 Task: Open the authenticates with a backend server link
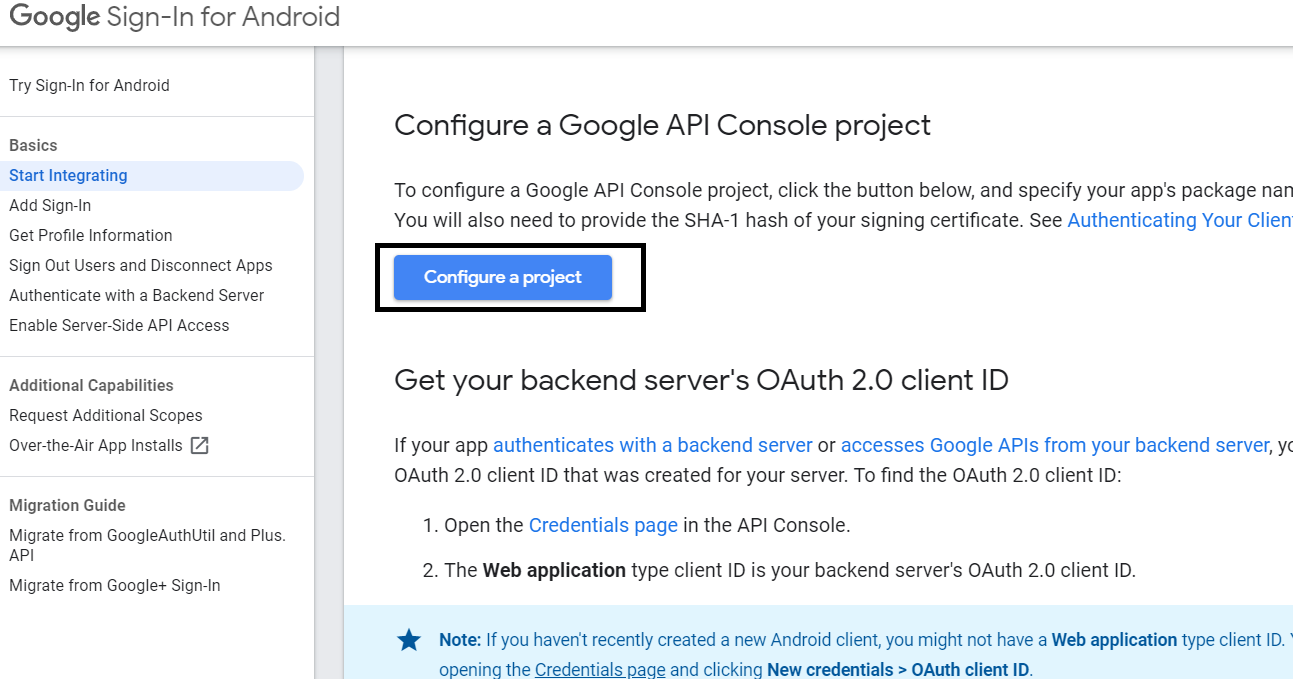pos(652,444)
